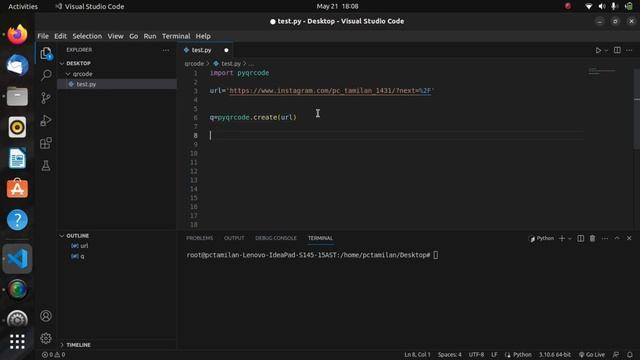Viewport: 640px width, 360px height.
Task: Create a new terminal with plus icon
Action: [562, 238]
